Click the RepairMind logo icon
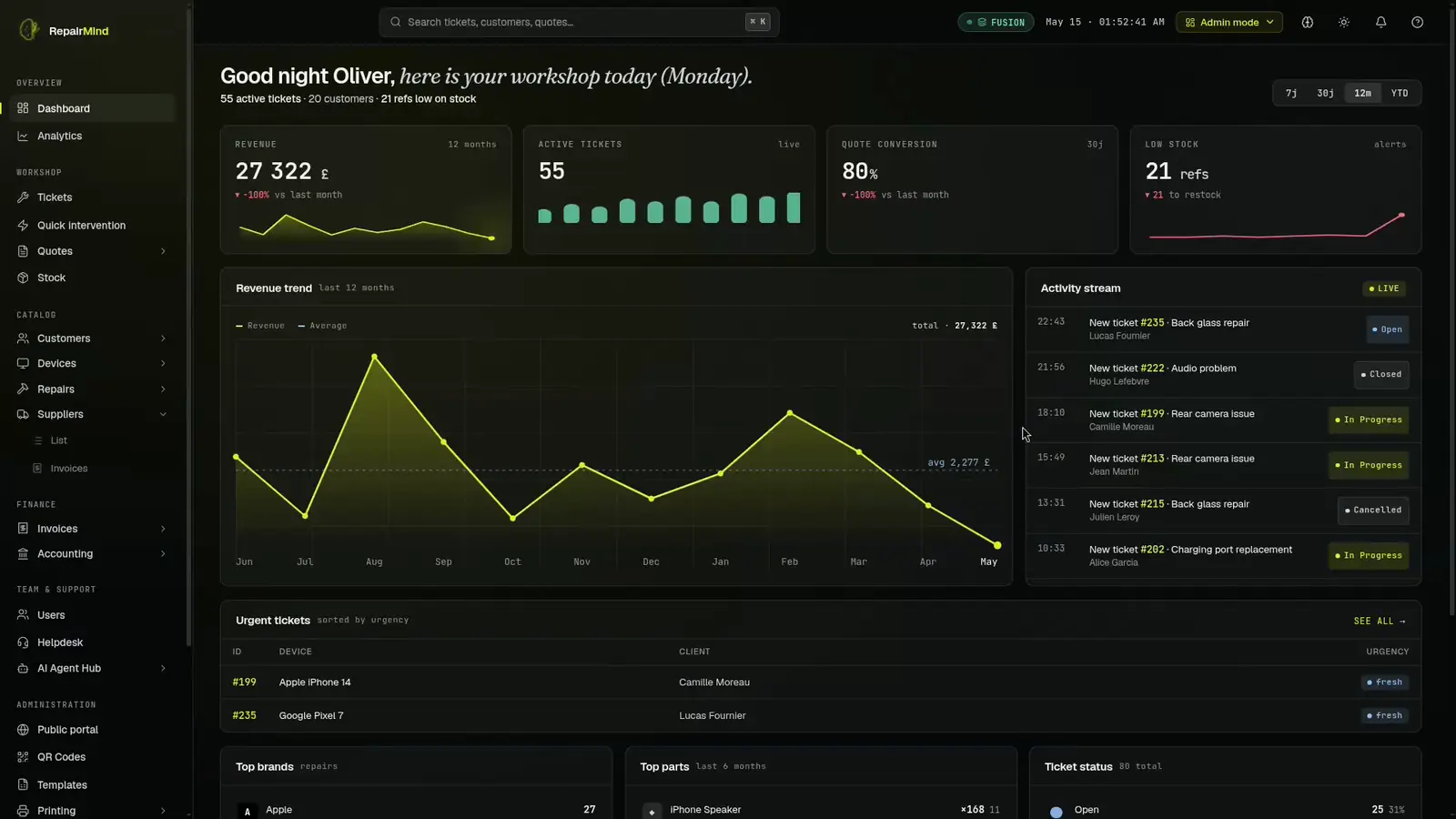Image resolution: width=1456 pixels, height=819 pixels. pos(29,30)
